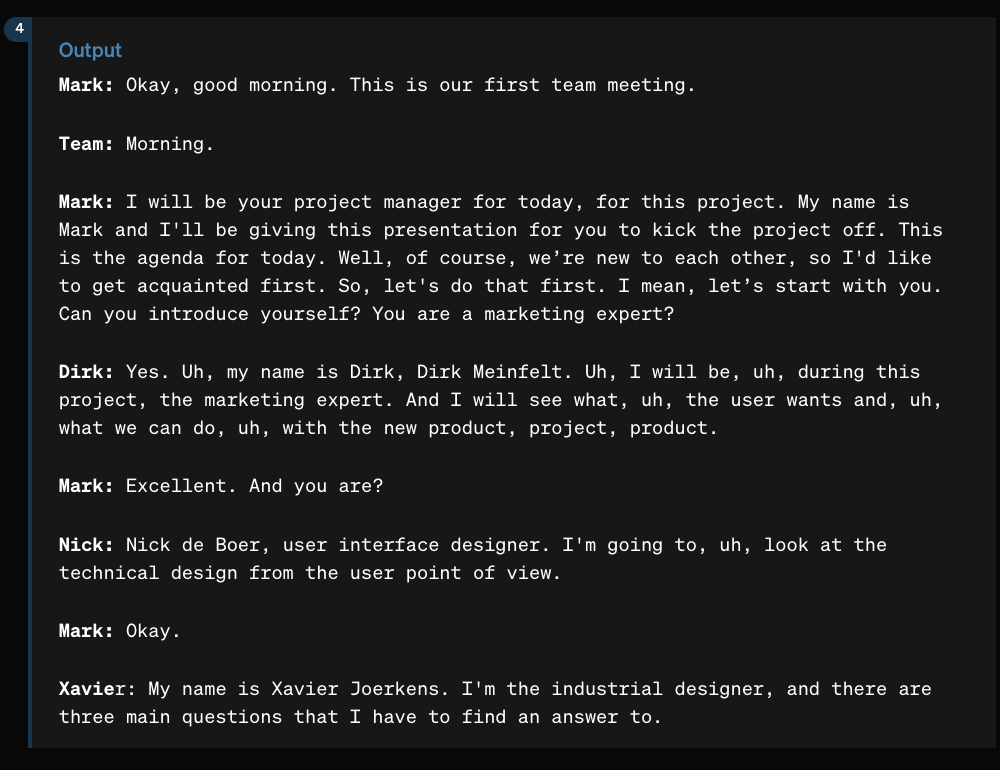The width and height of the screenshot is (1000, 770).
Task: Click the Mark label before the lone "Okay."
Action: pyautogui.click(x=86, y=631)
